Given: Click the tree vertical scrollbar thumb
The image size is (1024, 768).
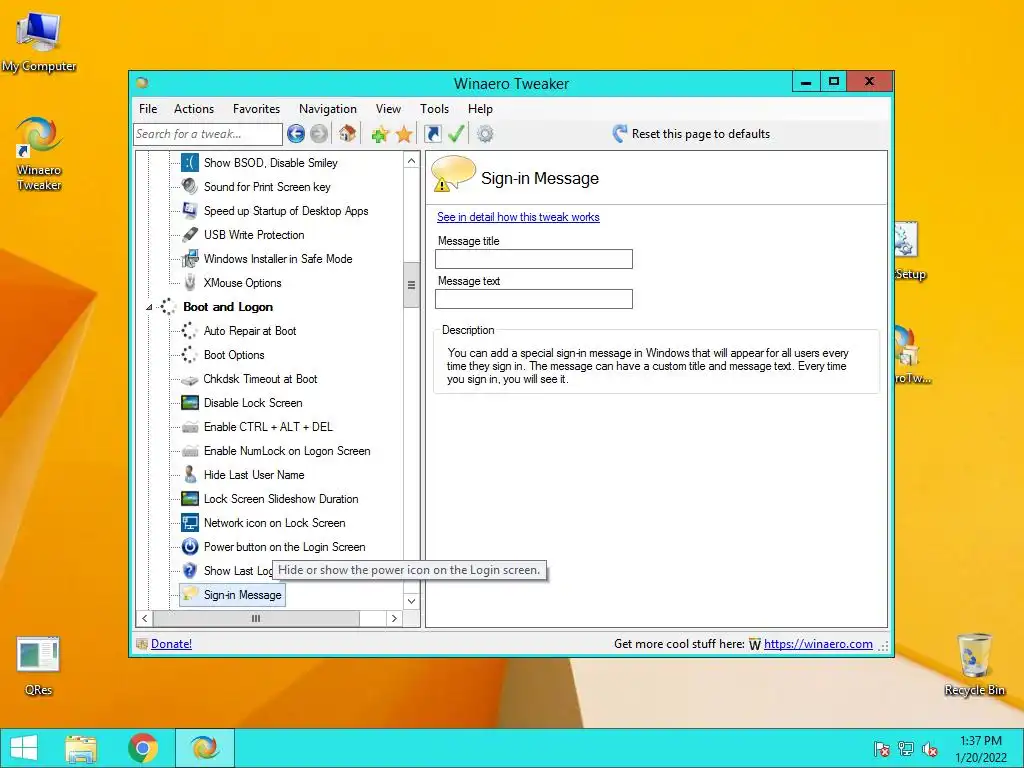Looking at the screenshot, I should 411,285.
